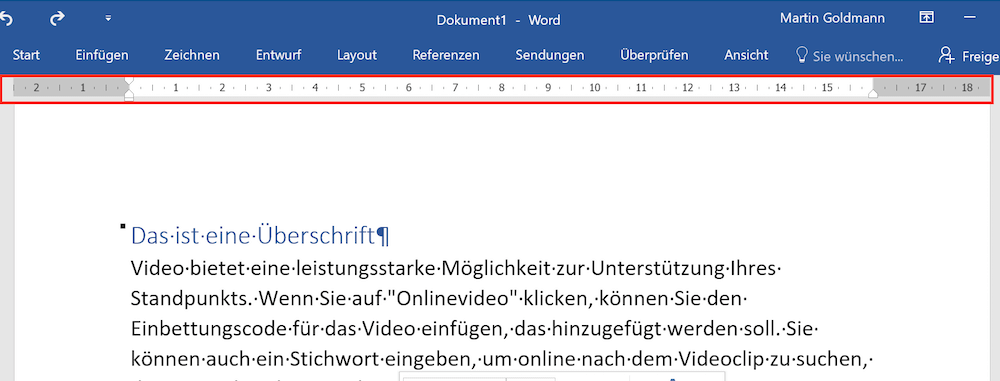Viewport: 1000px width, 381px height.
Task: Switch to the Referenzen tab
Action: (x=446, y=56)
